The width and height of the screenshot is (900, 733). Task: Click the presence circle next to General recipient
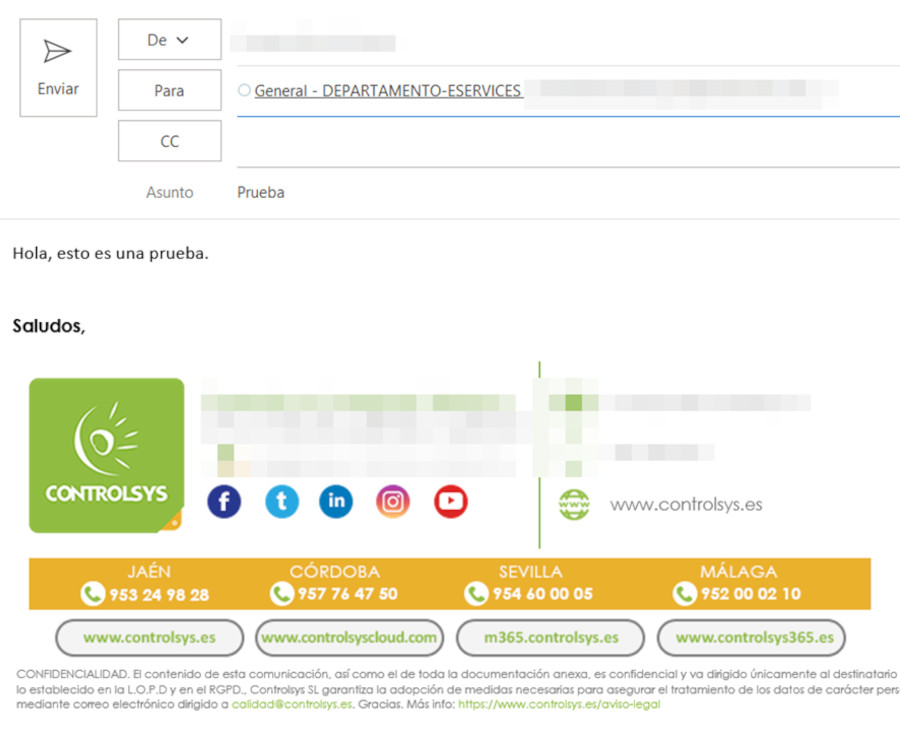[x=244, y=90]
